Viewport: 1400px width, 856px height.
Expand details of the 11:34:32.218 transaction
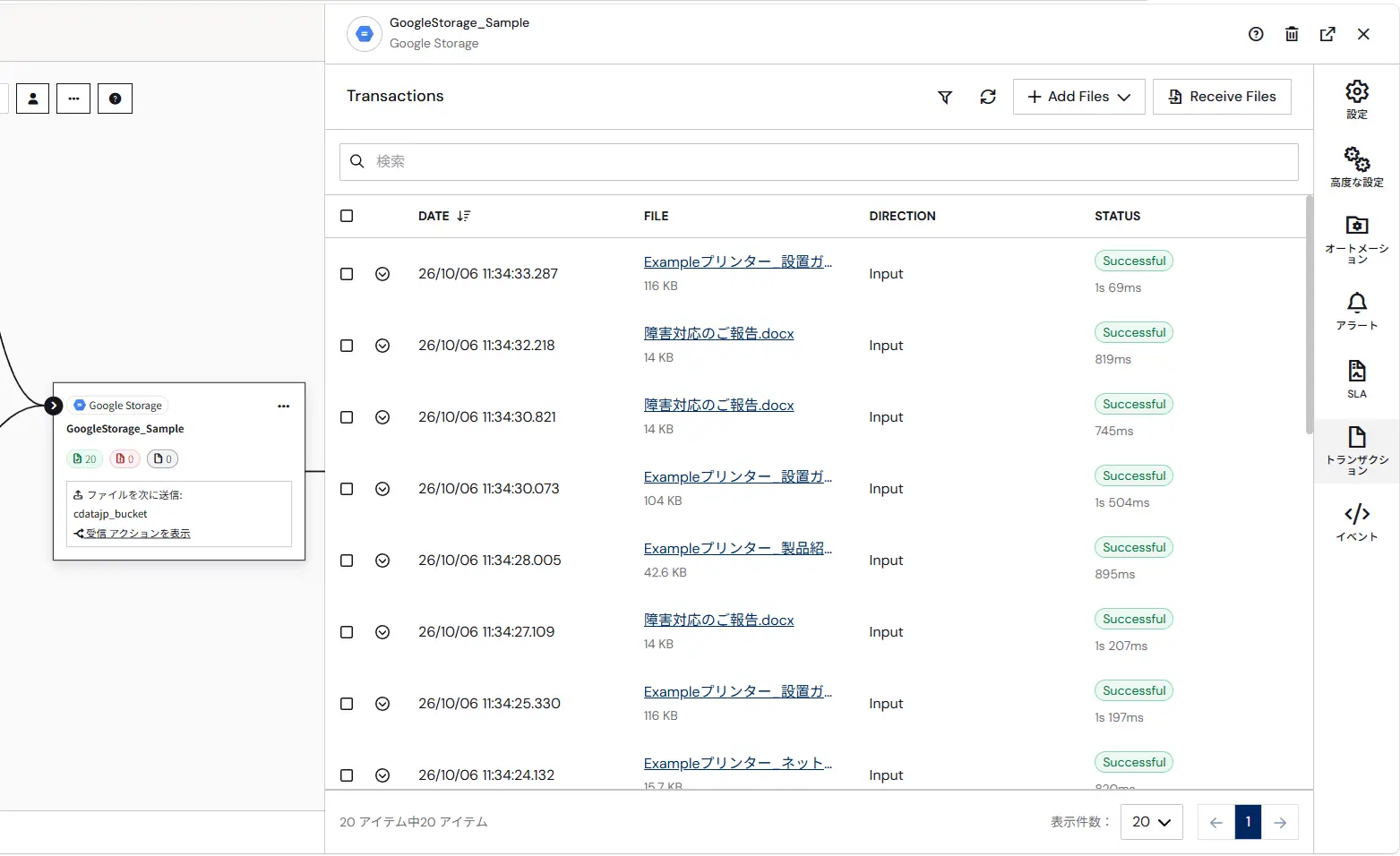pos(382,346)
